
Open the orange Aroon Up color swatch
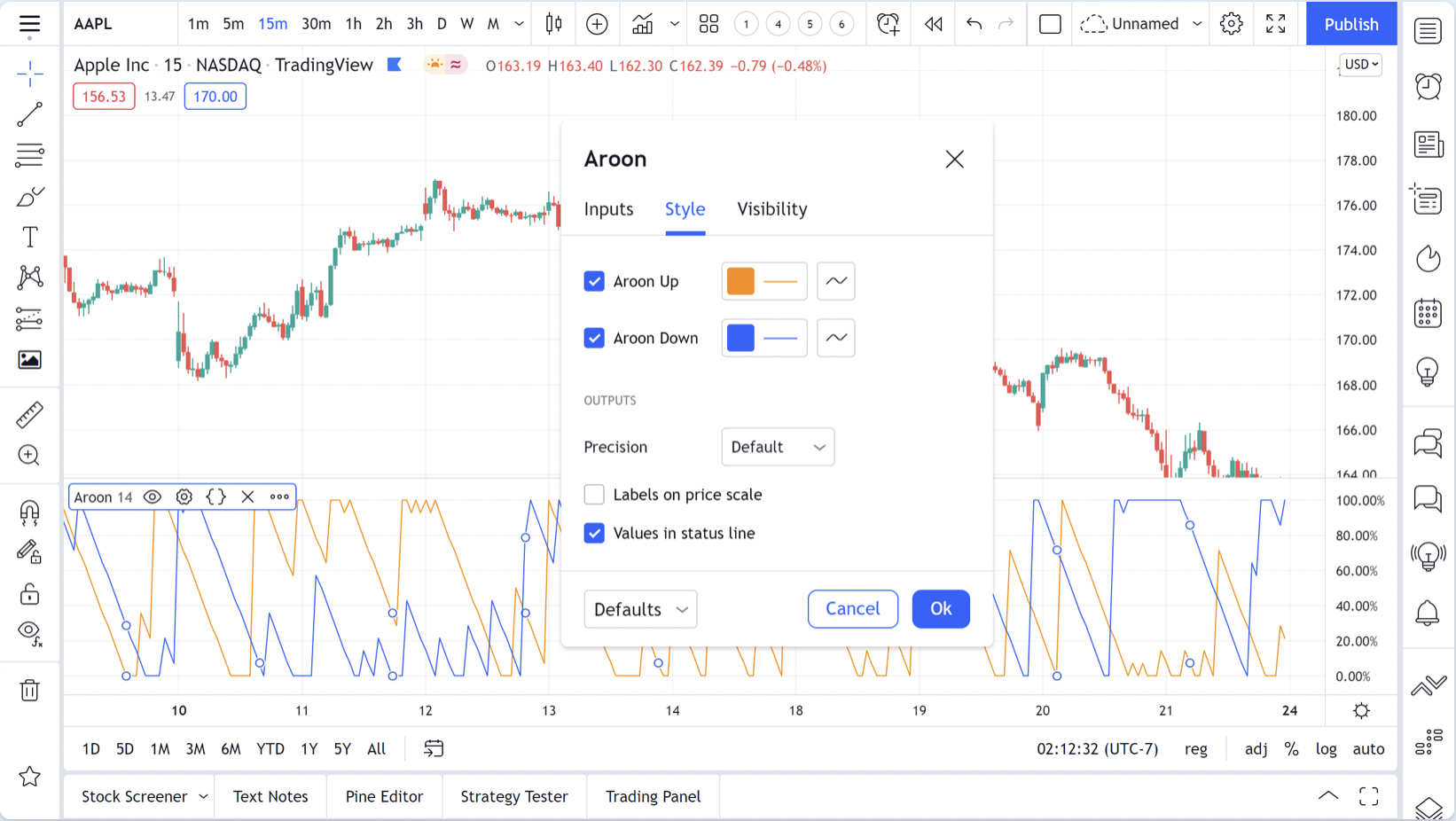[739, 280]
